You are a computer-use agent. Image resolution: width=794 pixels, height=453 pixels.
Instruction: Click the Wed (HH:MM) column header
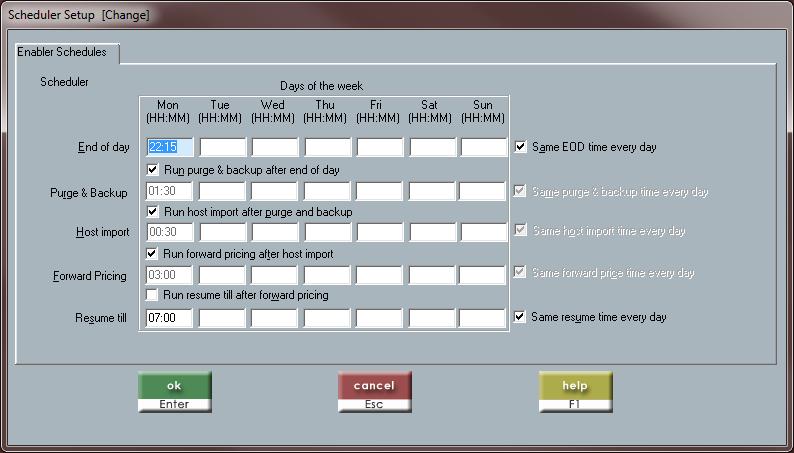click(272, 111)
